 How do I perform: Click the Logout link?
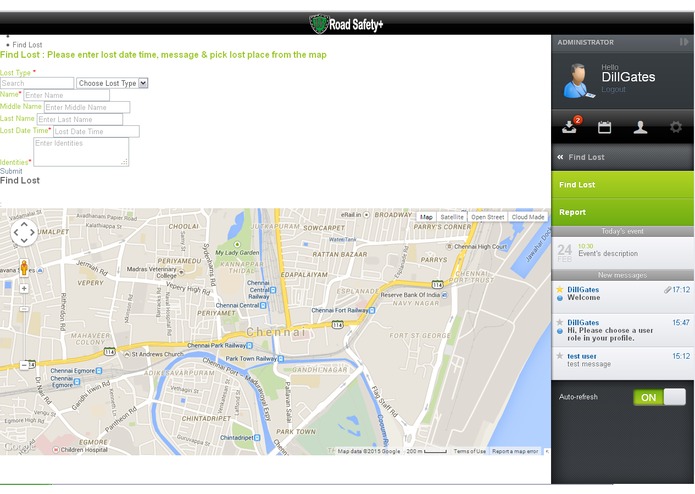pyautogui.click(x=613, y=89)
